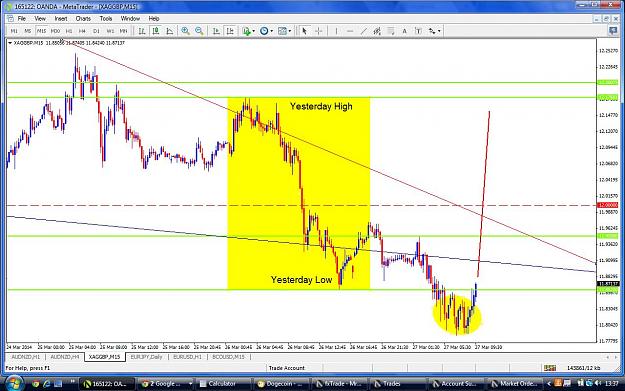Click the connection status bars icon
This screenshot has height=391, width=625.
point(550,368)
